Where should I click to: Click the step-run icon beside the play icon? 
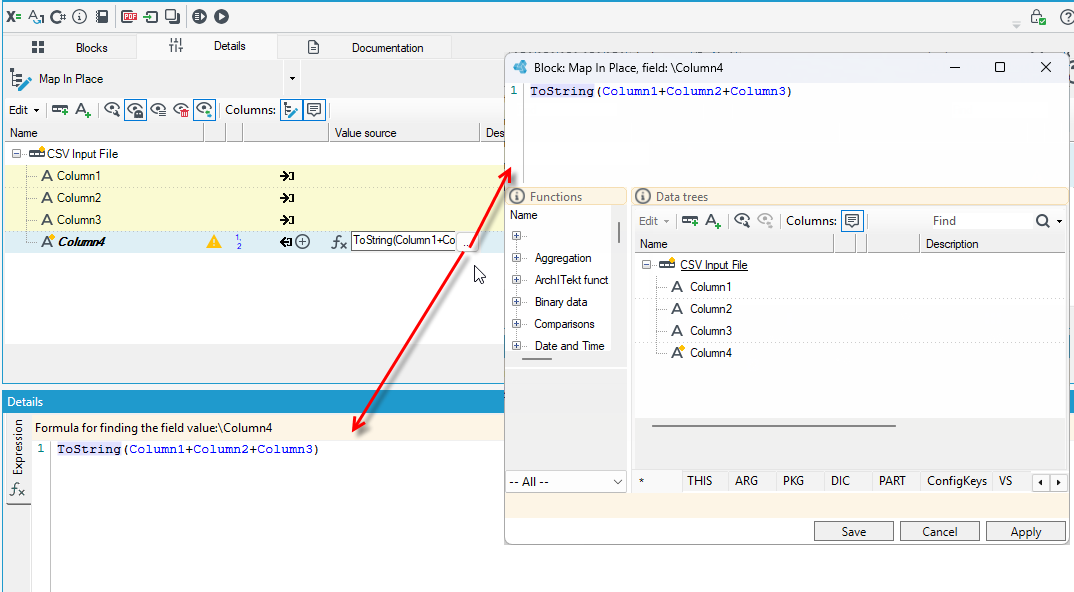199,16
